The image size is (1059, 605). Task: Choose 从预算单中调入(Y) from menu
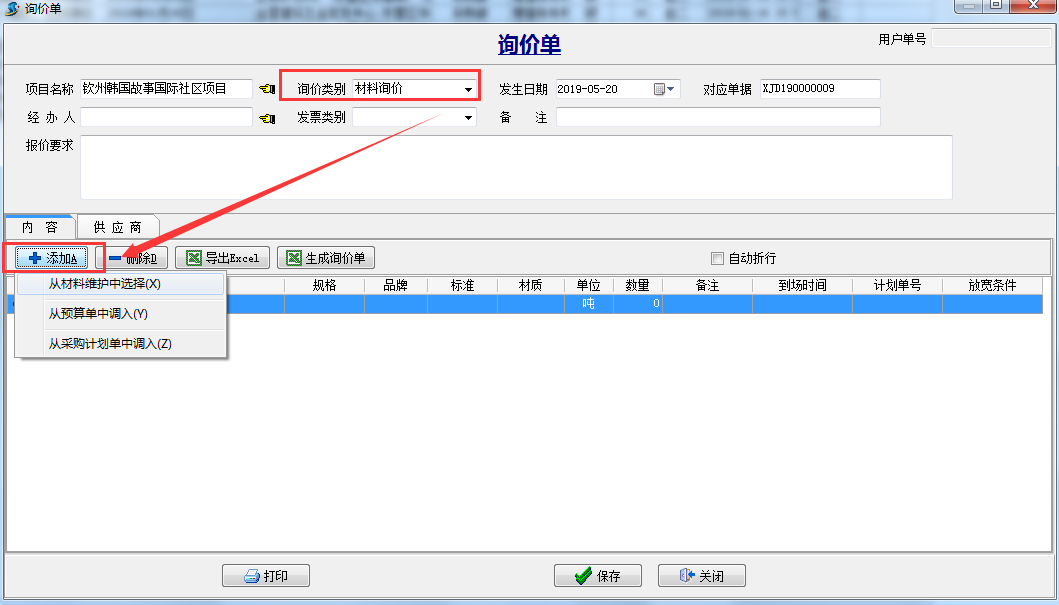tap(98, 314)
